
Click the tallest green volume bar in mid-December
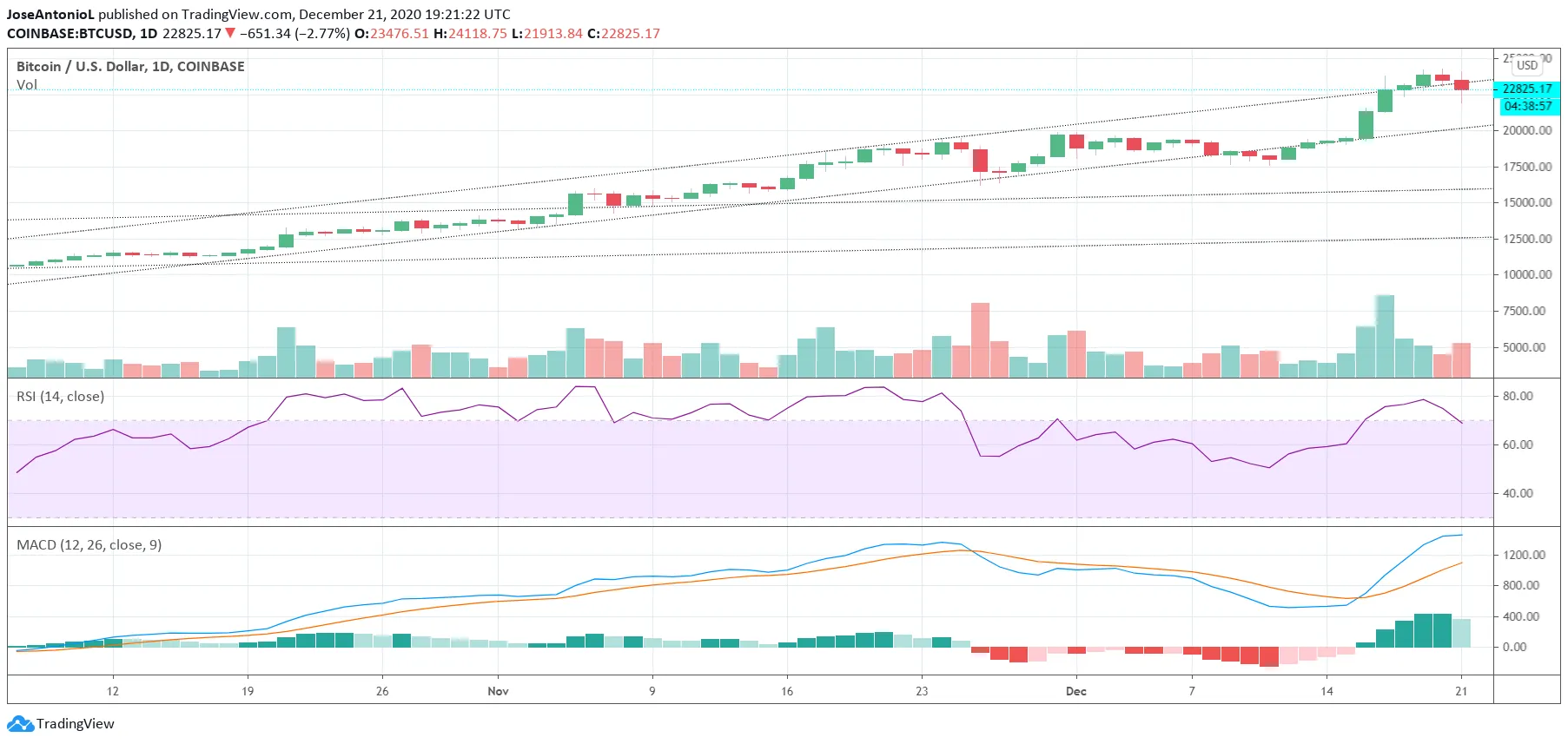pos(1385,336)
